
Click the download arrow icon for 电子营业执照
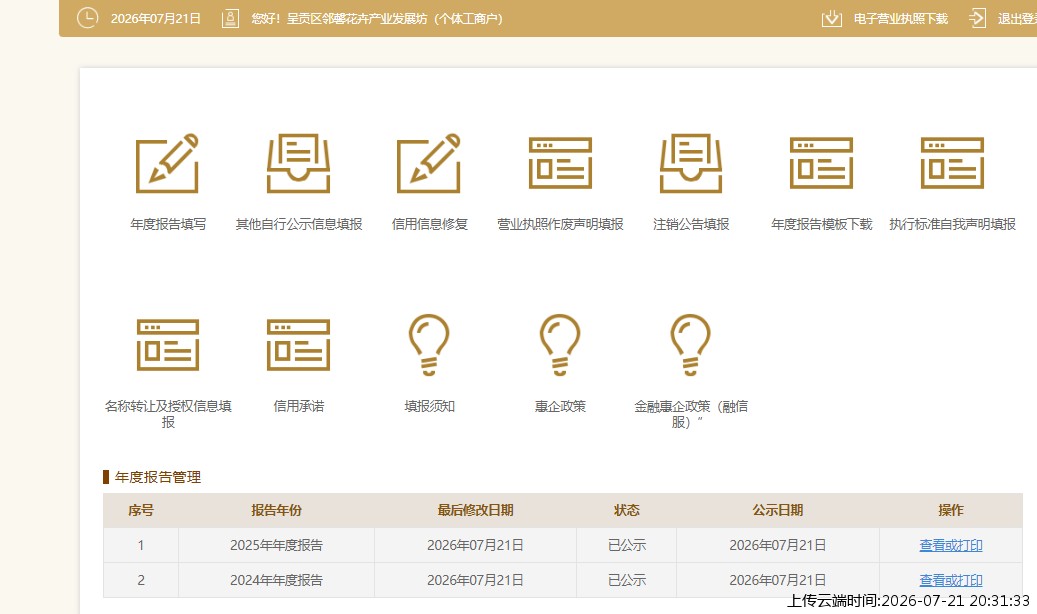[x=831, y=19]
